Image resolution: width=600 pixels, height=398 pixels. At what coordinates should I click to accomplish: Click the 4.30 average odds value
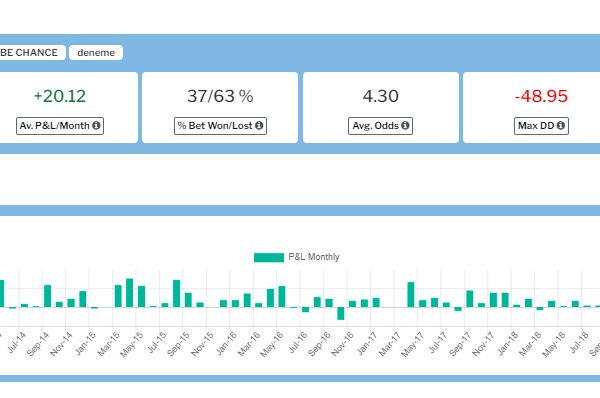tap(381, 96)
